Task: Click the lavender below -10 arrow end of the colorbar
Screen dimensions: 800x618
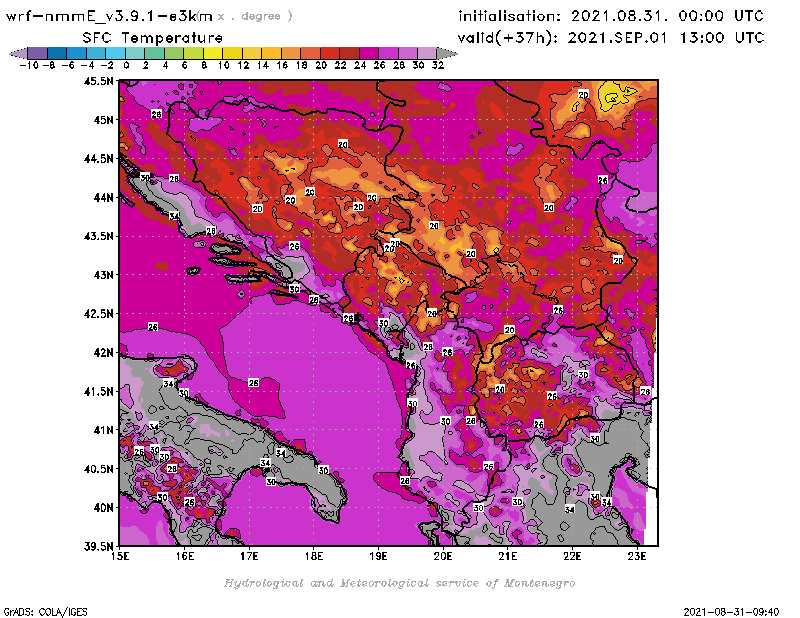Action: coord(19,53)
